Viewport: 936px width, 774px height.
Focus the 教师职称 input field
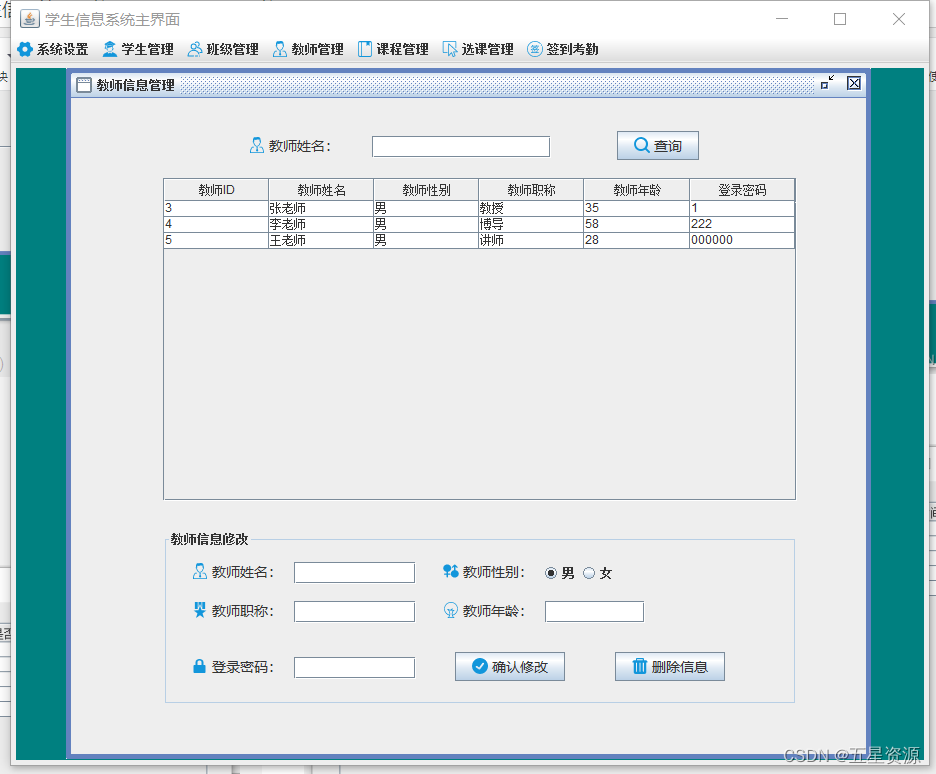(x=355, y=612)
